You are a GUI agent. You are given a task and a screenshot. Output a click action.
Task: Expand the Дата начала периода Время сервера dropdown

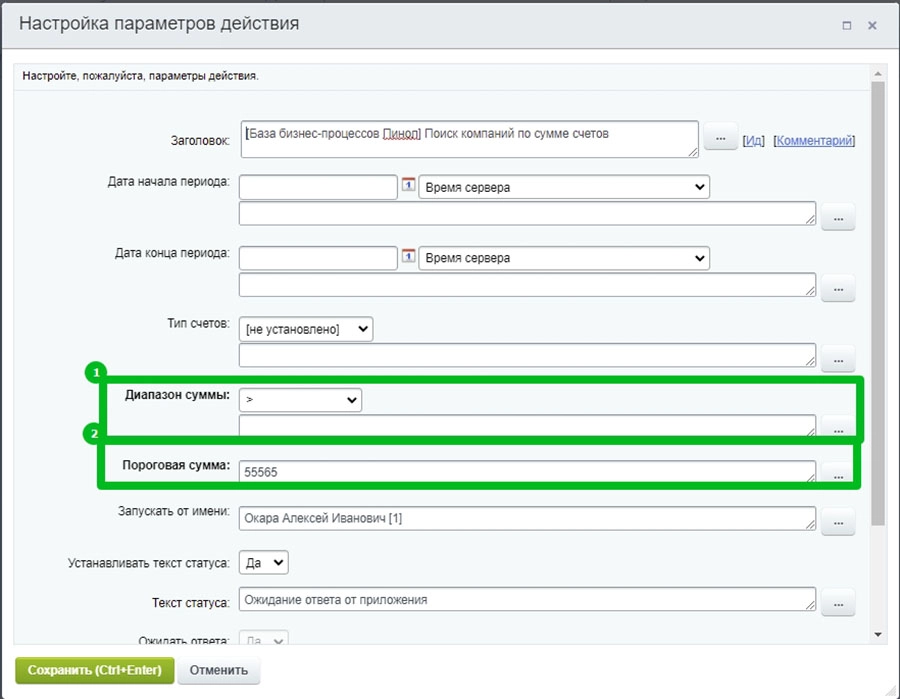point(563,187)
